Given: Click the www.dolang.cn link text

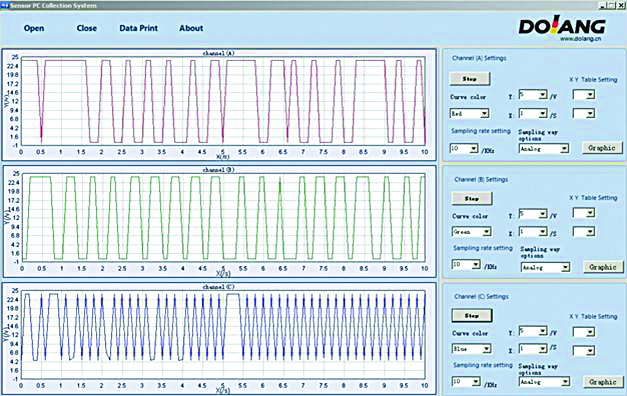Looking at the screenshot, I should pos(580,39).
